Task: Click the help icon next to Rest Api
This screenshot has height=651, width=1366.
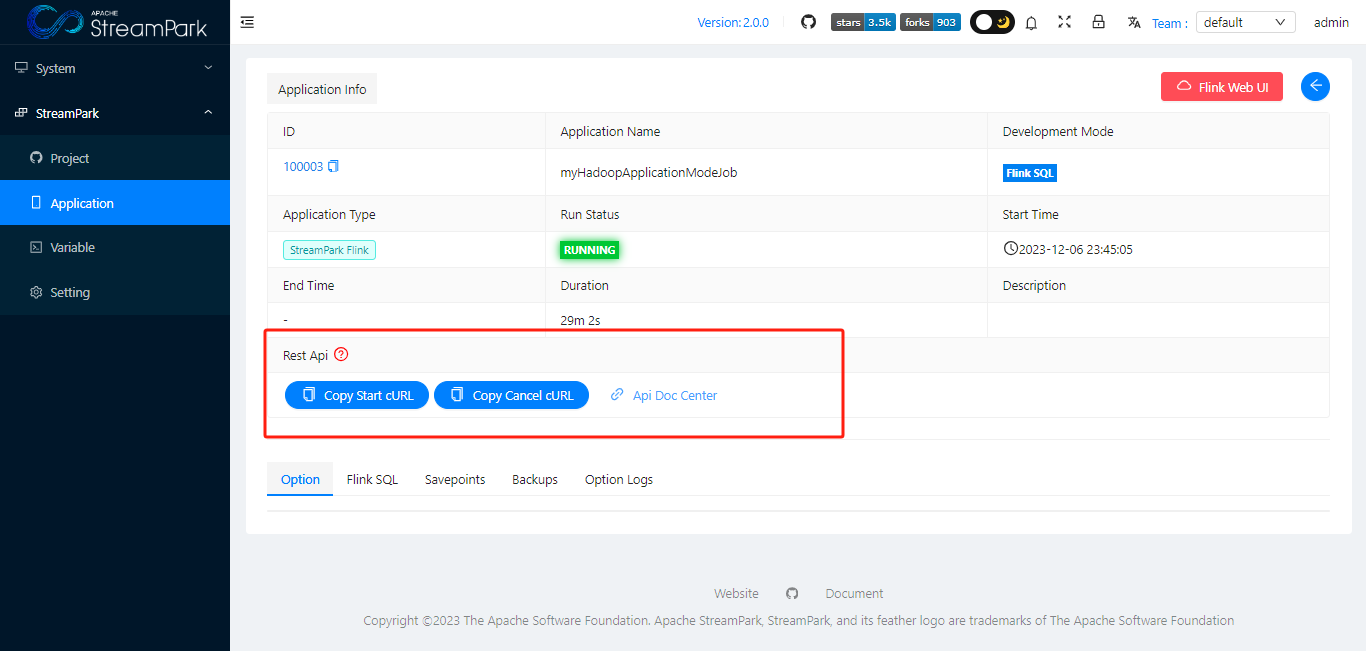Action: 341,354
